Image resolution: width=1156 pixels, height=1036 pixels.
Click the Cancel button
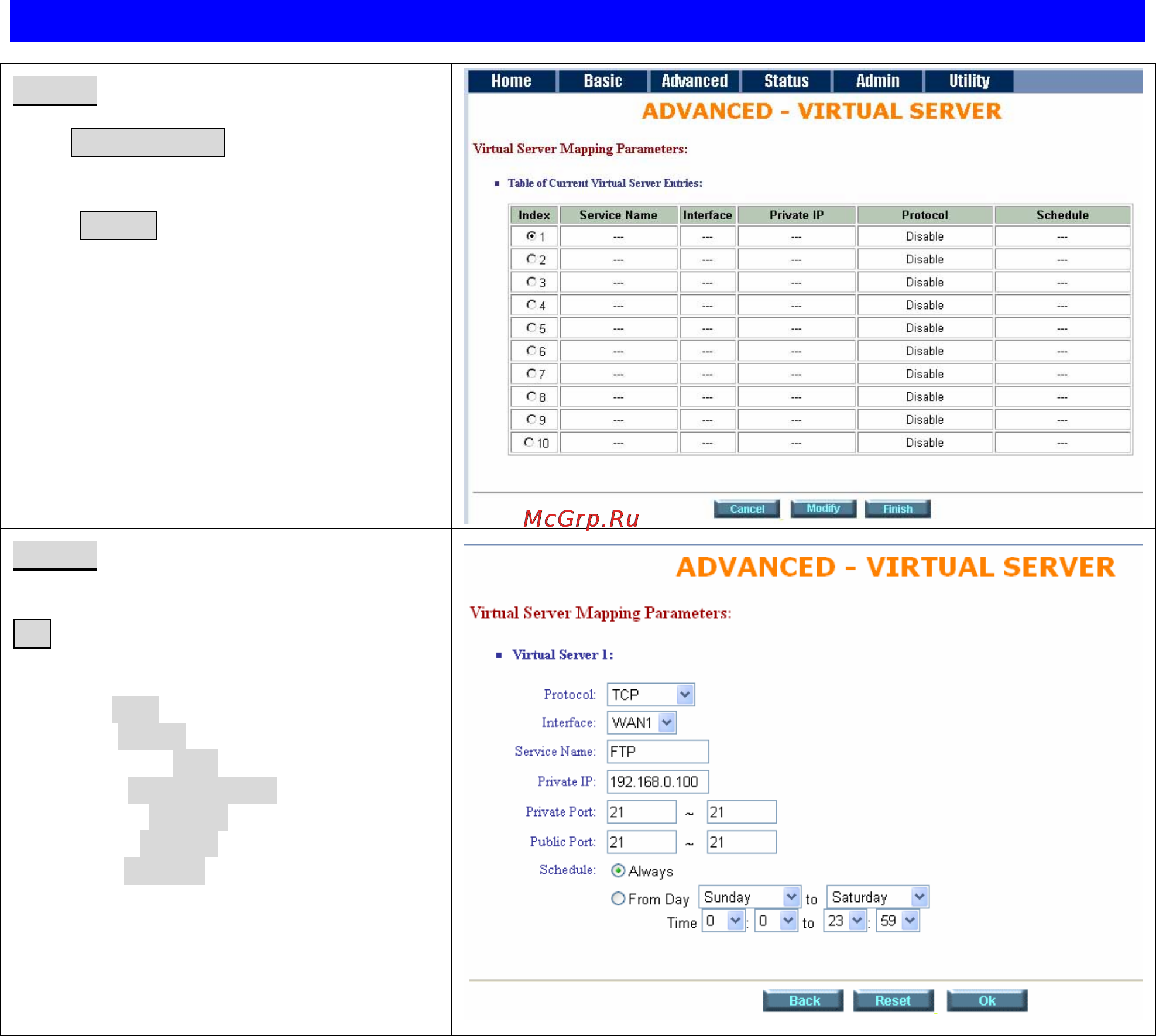point(747,509)
